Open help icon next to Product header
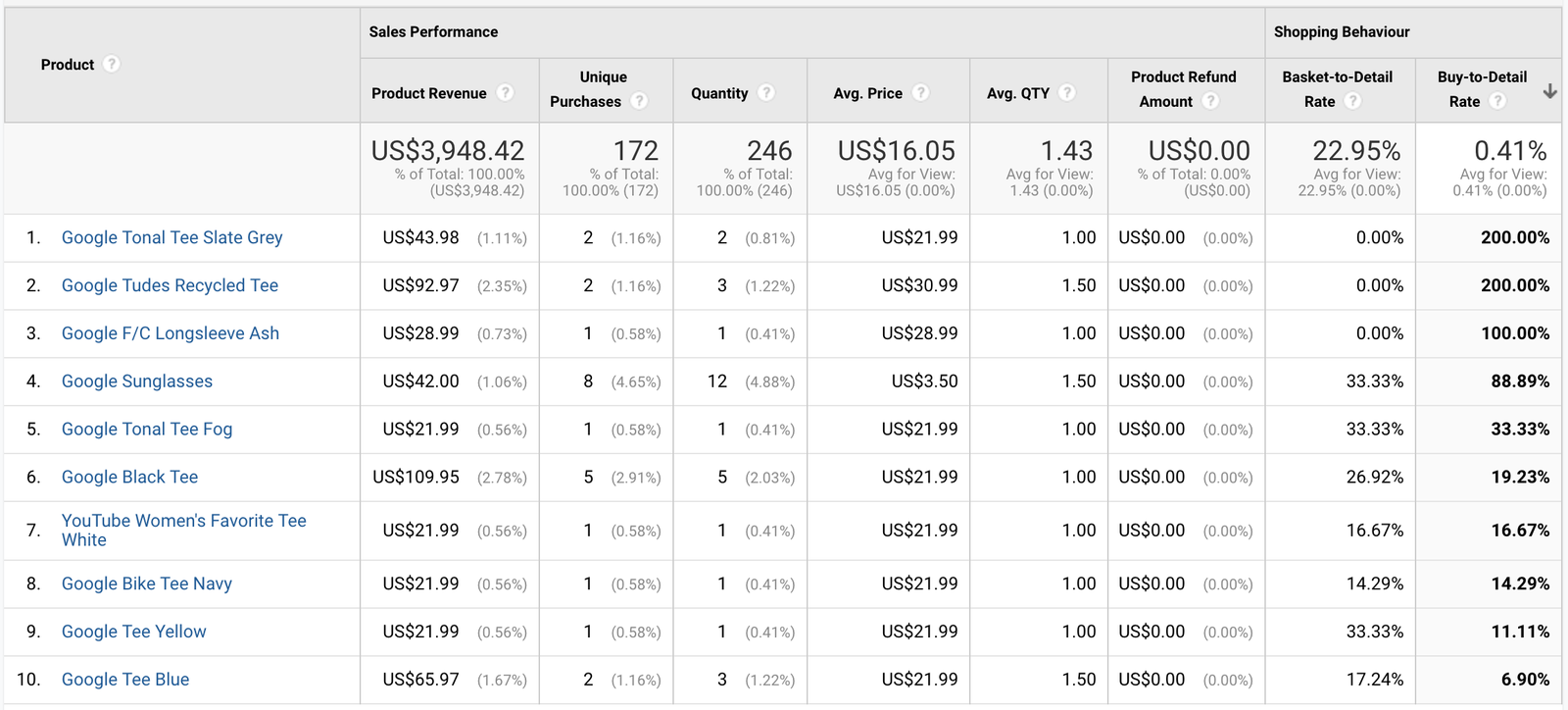Viewport: 1568px width, 710px height. 112,64
